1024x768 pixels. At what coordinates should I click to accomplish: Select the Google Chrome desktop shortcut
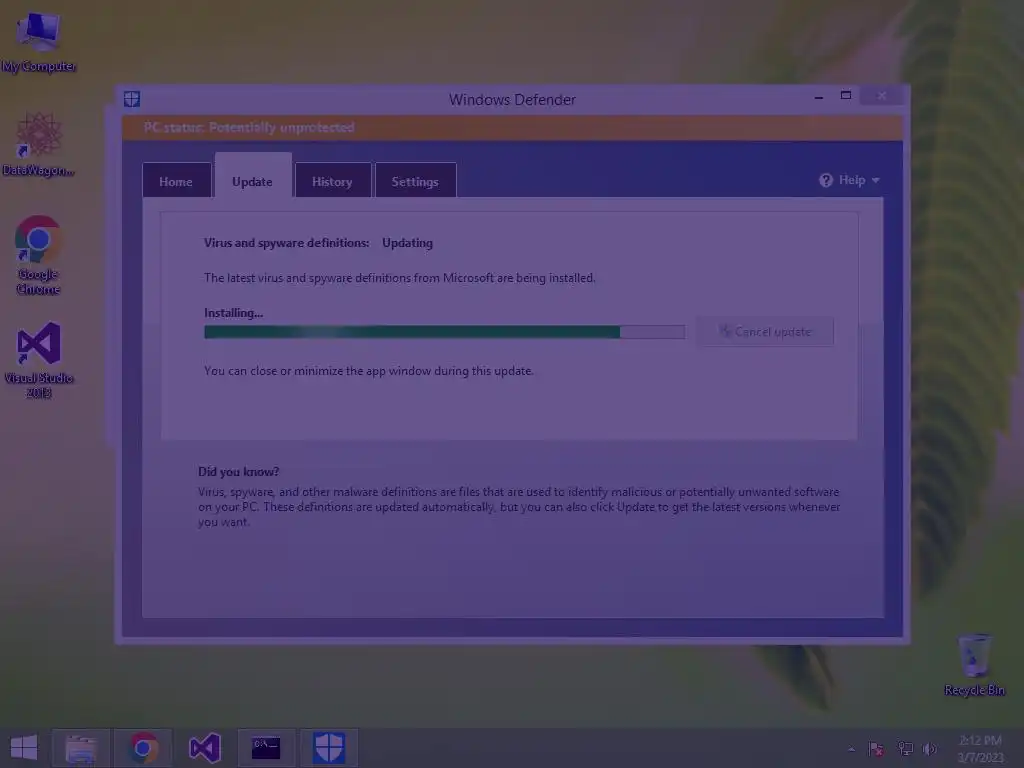39,255
